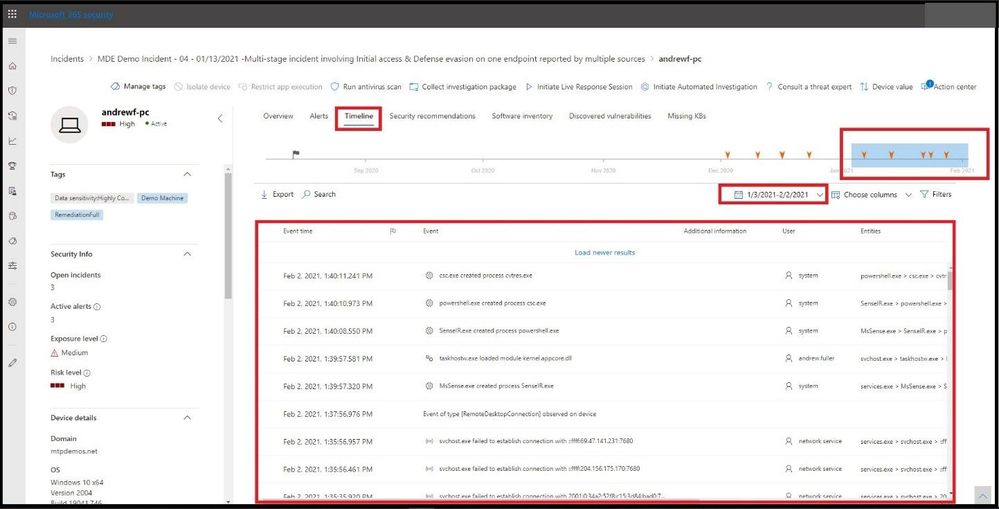The height and width of the screenshot is (509, 999).
Task: Click the Risk level info icon
Action: click(x=87, y=373)
